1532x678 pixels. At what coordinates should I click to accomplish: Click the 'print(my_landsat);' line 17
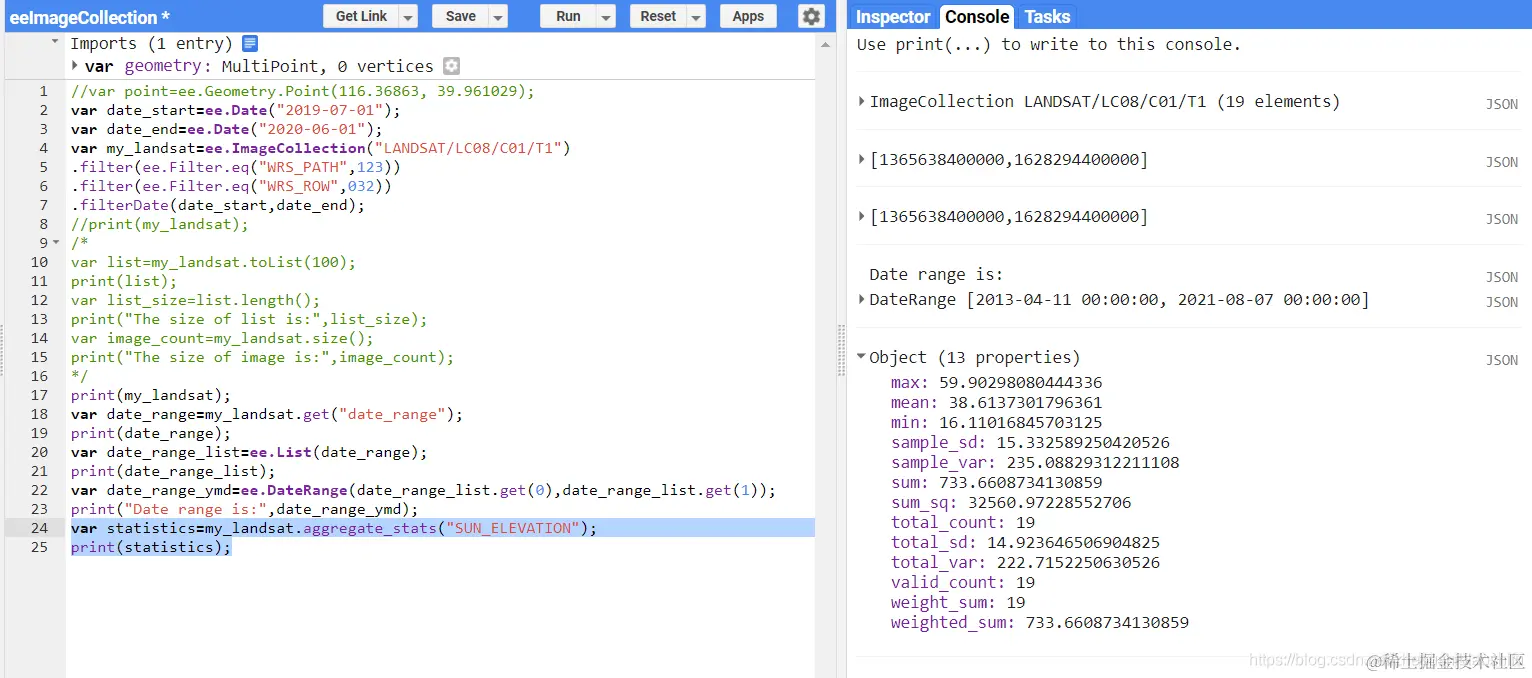[151, 395]
